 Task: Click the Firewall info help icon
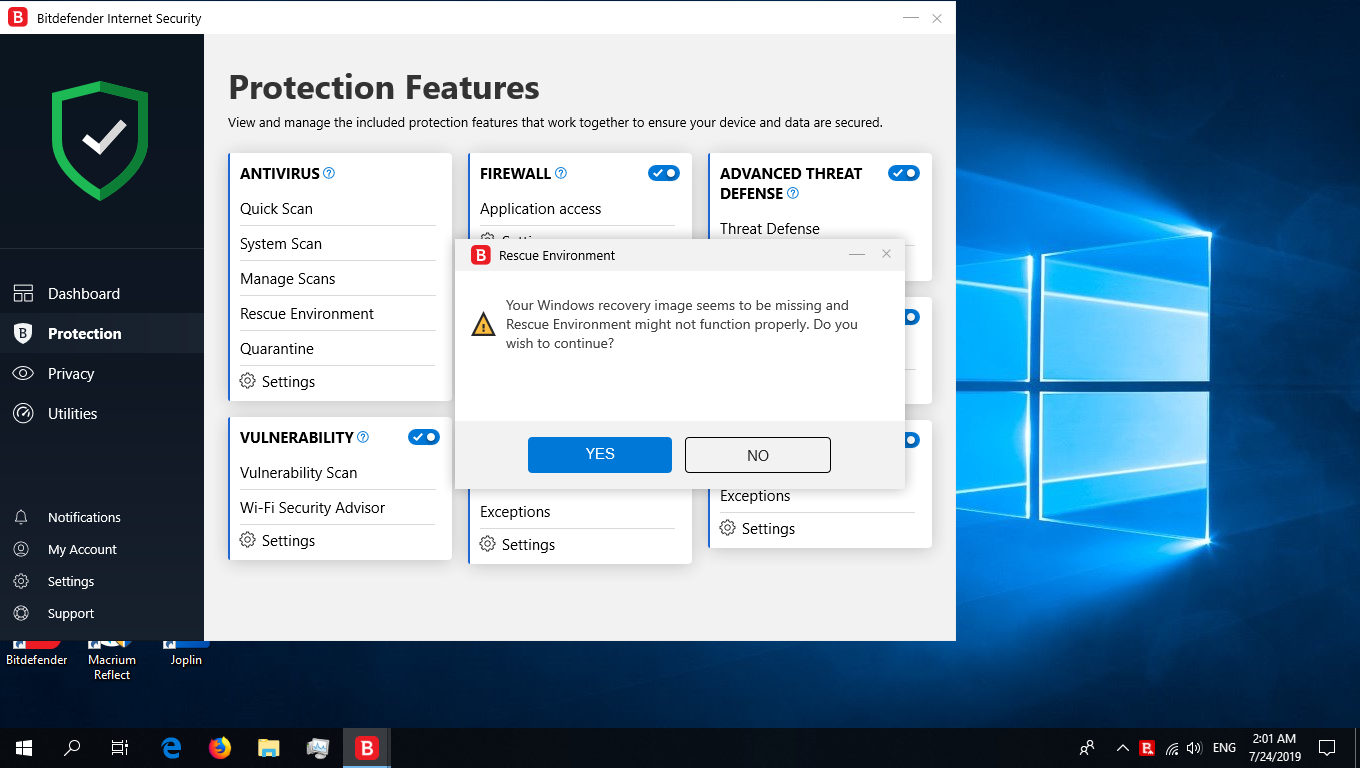pyautogui.click(x=561, y=173)
